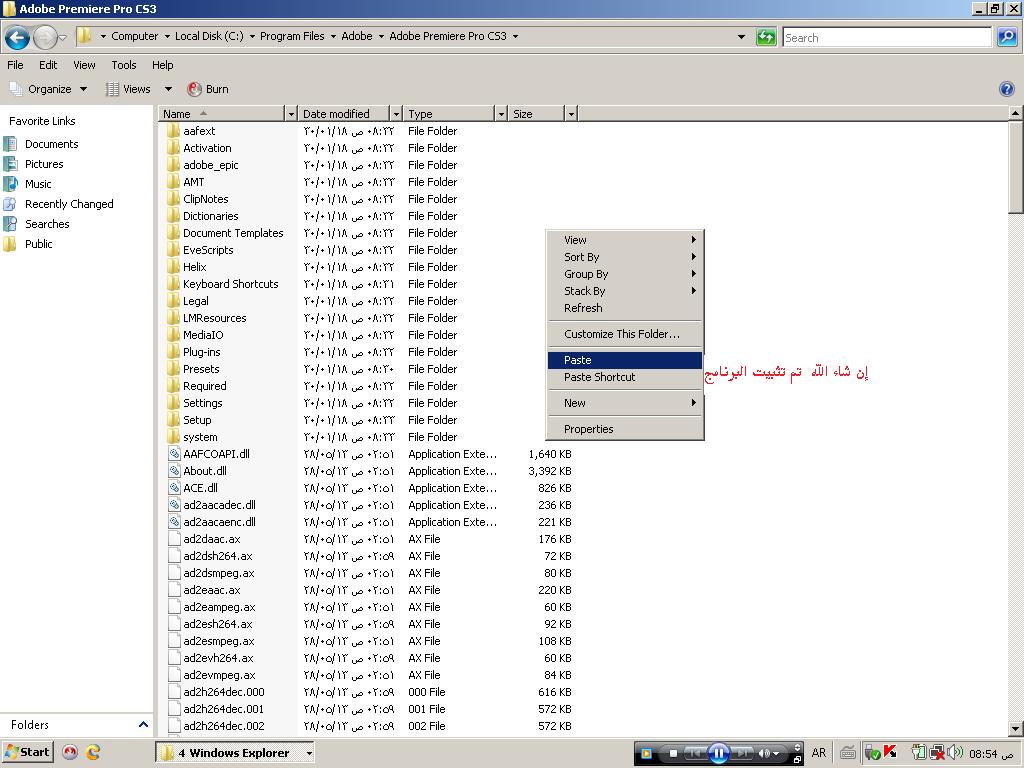Click the folder icon beside Presets
This screenshot has height=768, width=1024.
pyautogui.click(x=173, y=369)
